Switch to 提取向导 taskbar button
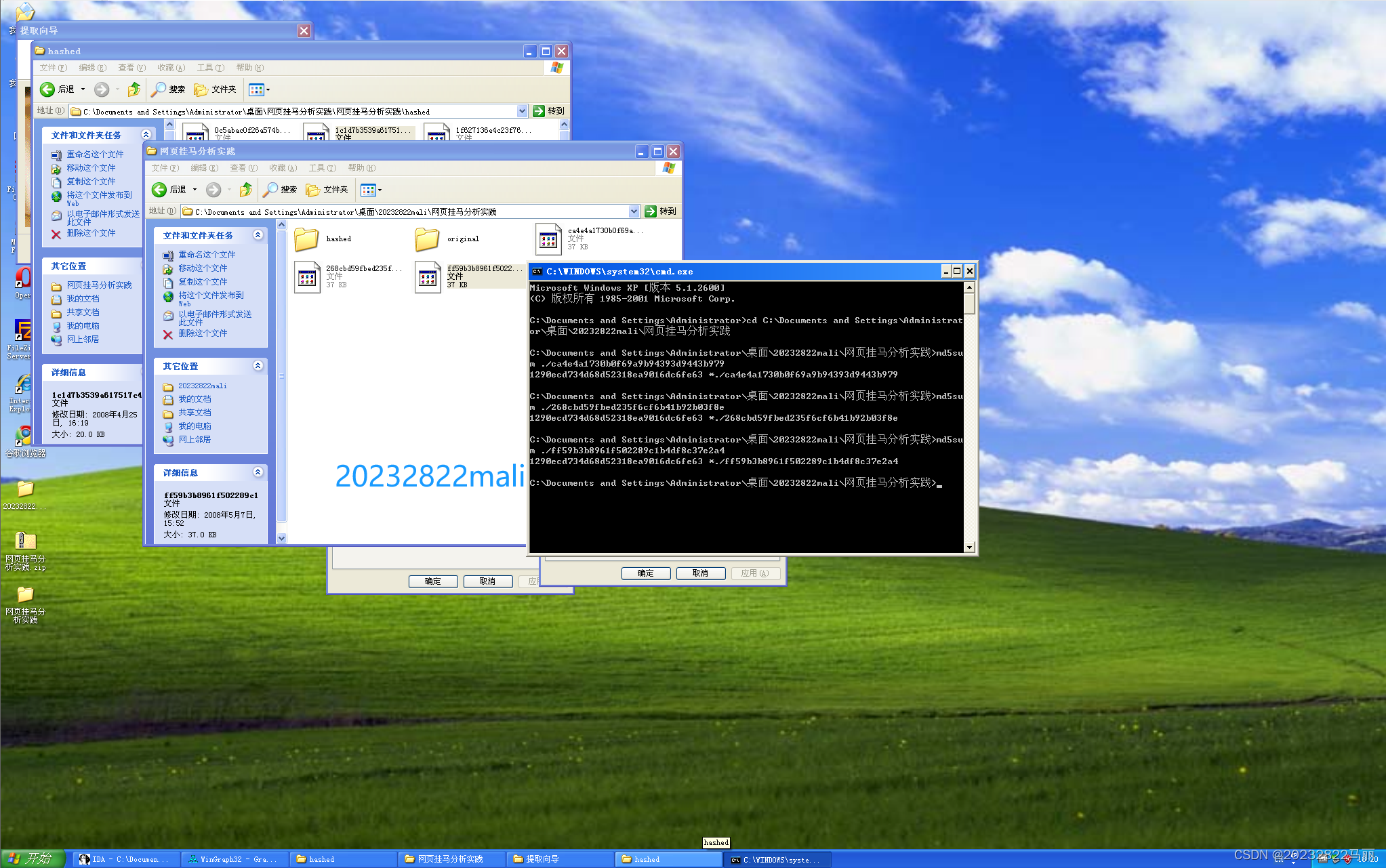Screen dimensions: 1386x868 (x=560, y=859)
